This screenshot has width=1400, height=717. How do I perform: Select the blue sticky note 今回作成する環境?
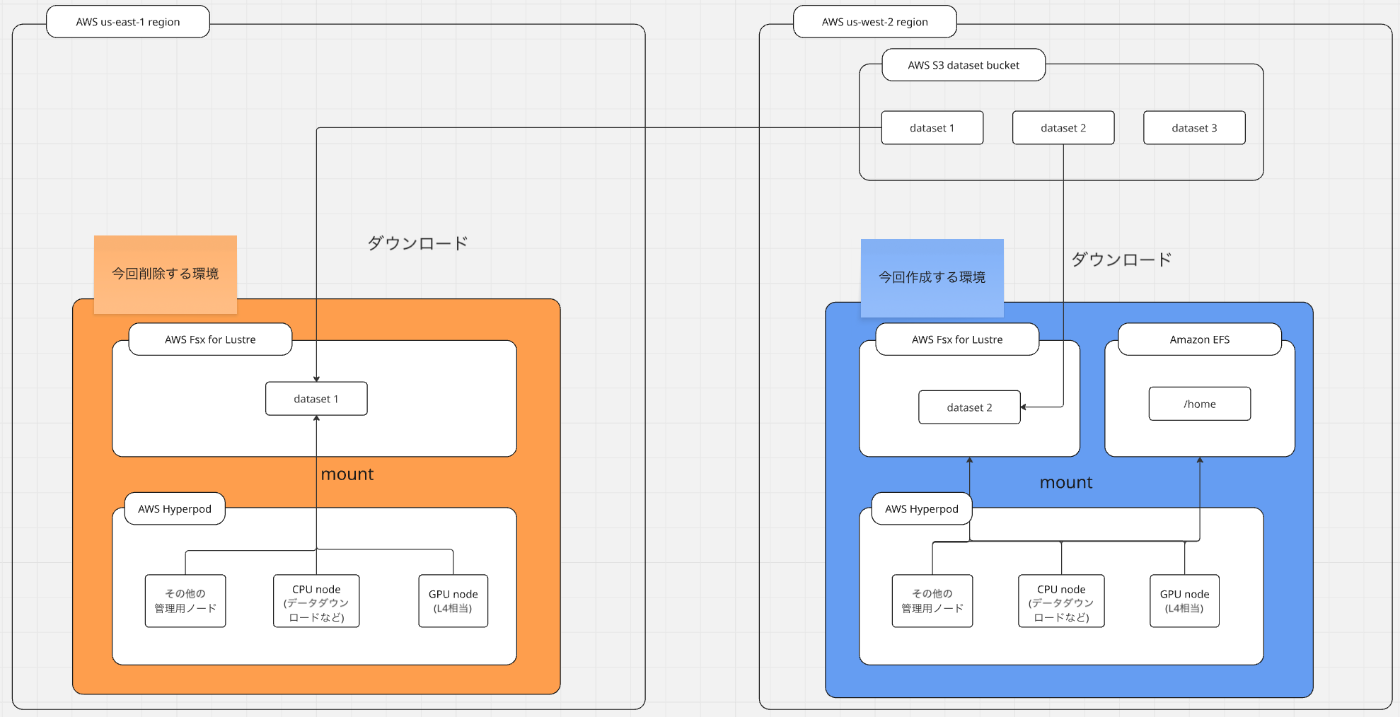[932, 278]
